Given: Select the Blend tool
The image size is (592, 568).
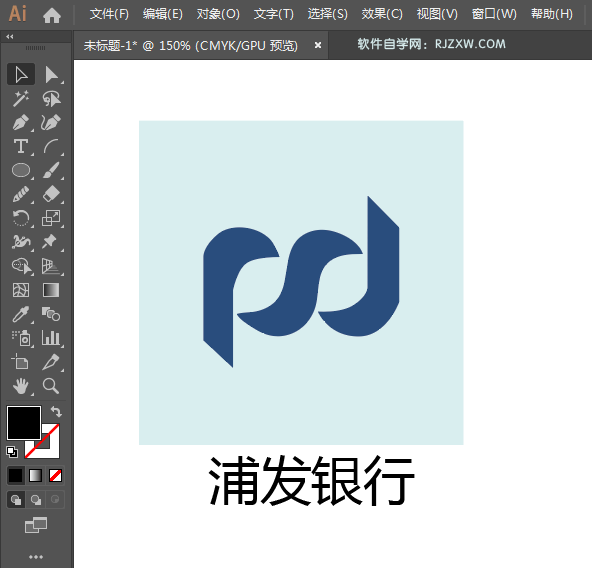Looking at the screenshot, I should [x=51, y=314].
